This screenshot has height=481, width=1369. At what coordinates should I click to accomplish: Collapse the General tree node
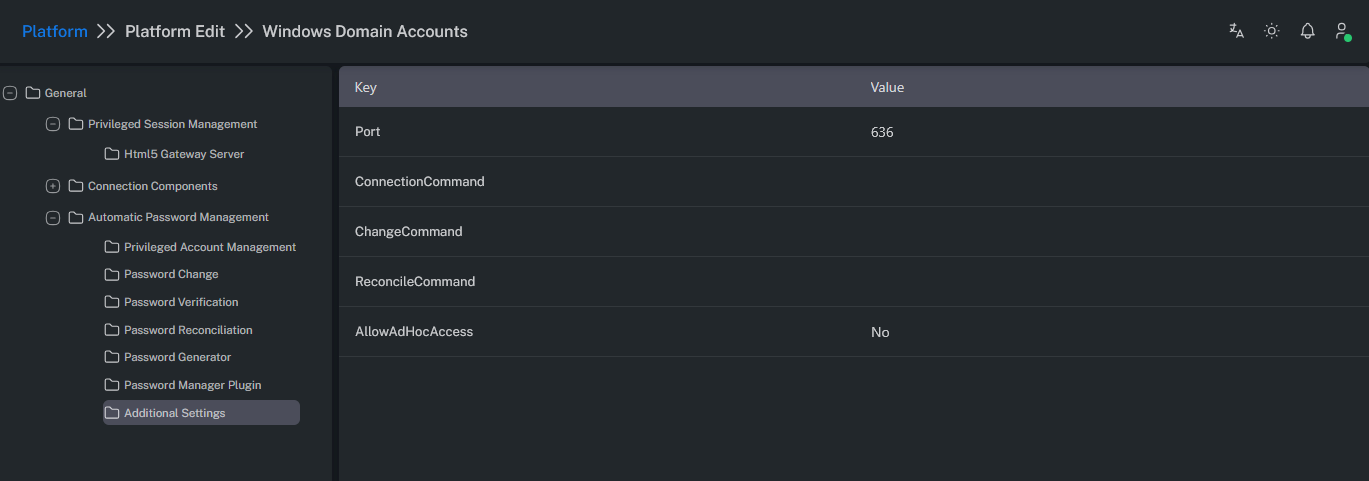10,93
